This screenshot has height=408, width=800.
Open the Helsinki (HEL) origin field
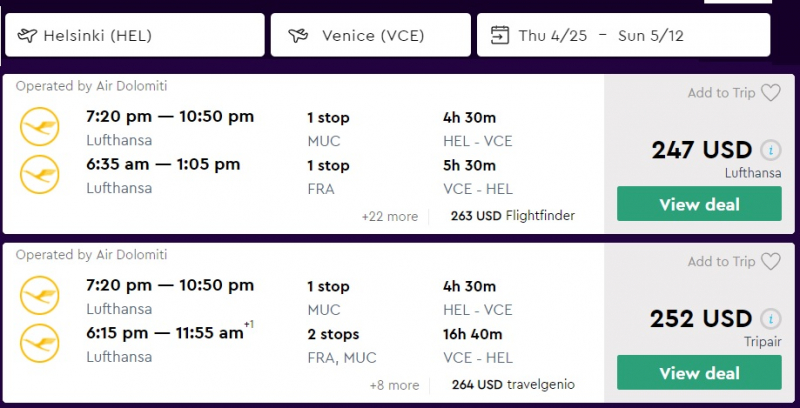135,36
